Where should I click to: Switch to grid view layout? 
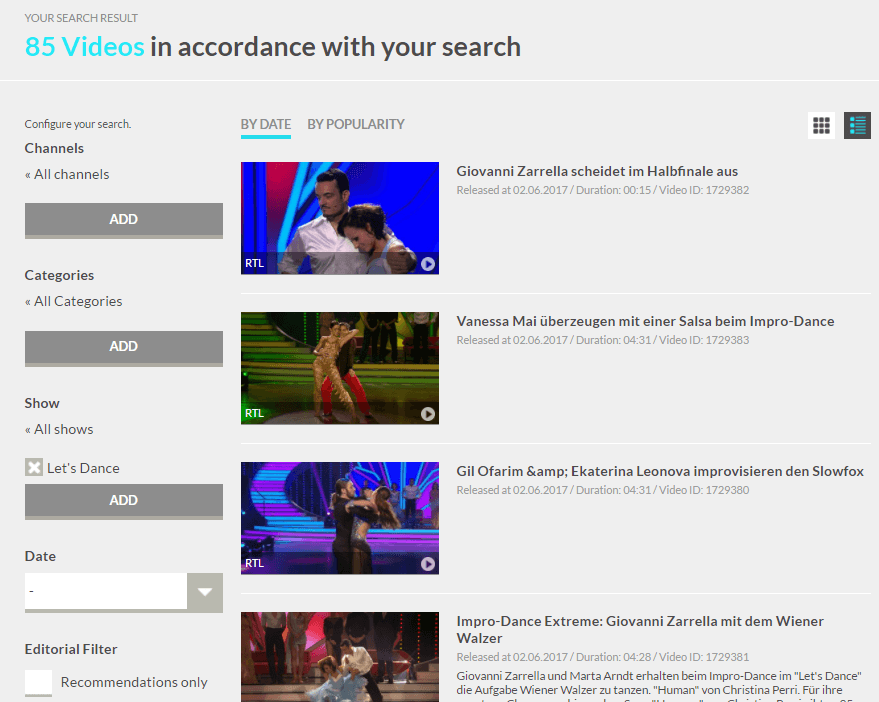coord(821,126)
